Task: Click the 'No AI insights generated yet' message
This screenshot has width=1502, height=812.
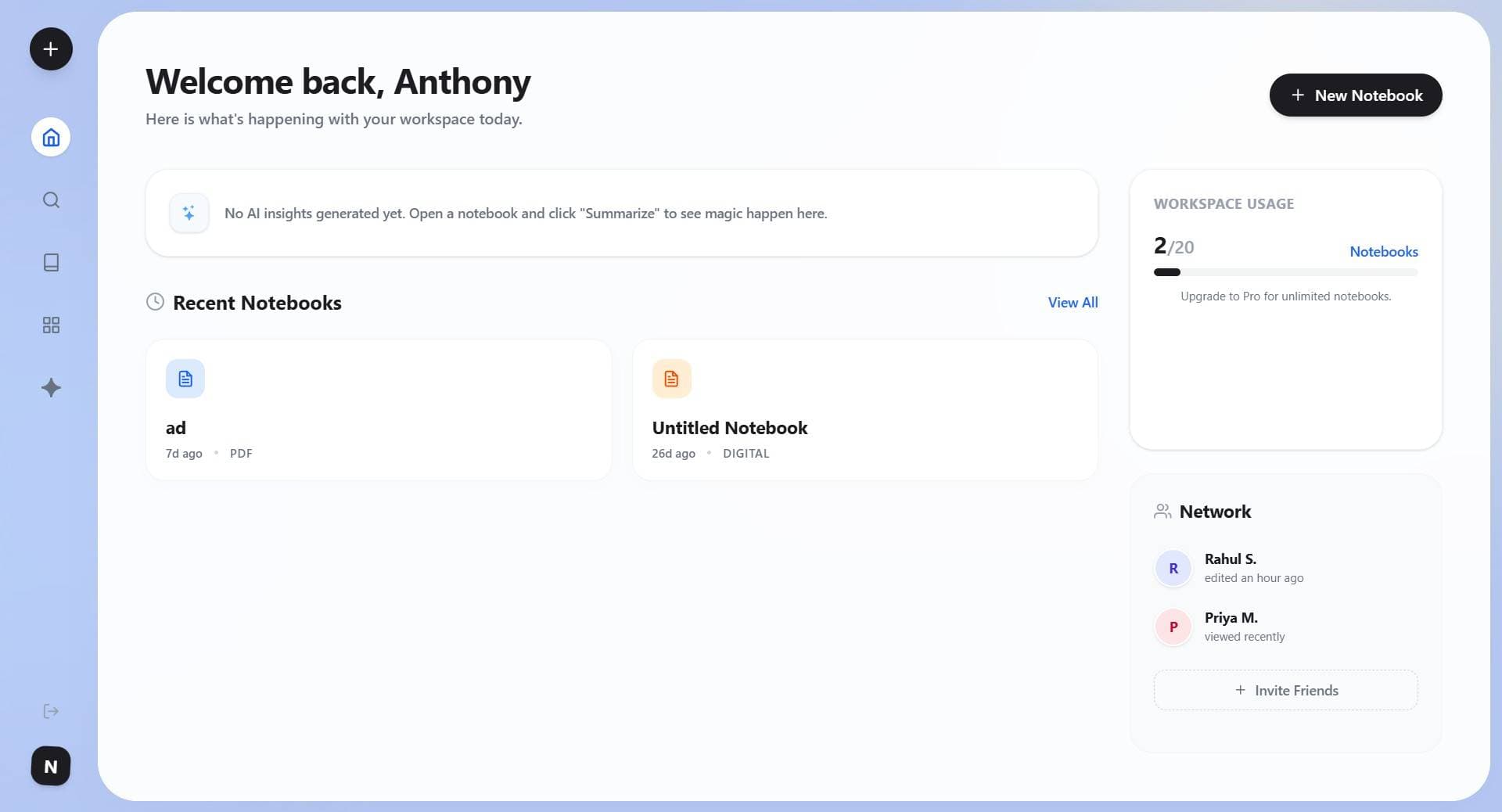Action: [526, 214]
